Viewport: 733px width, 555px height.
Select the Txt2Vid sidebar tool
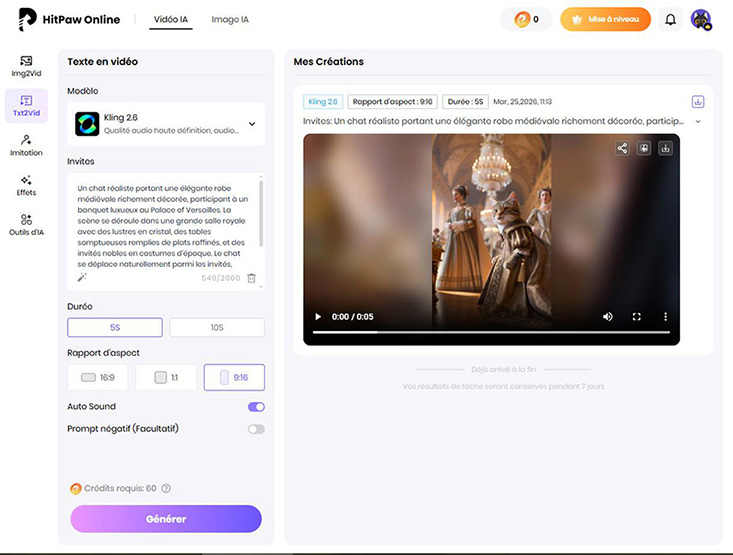[26, 106]
